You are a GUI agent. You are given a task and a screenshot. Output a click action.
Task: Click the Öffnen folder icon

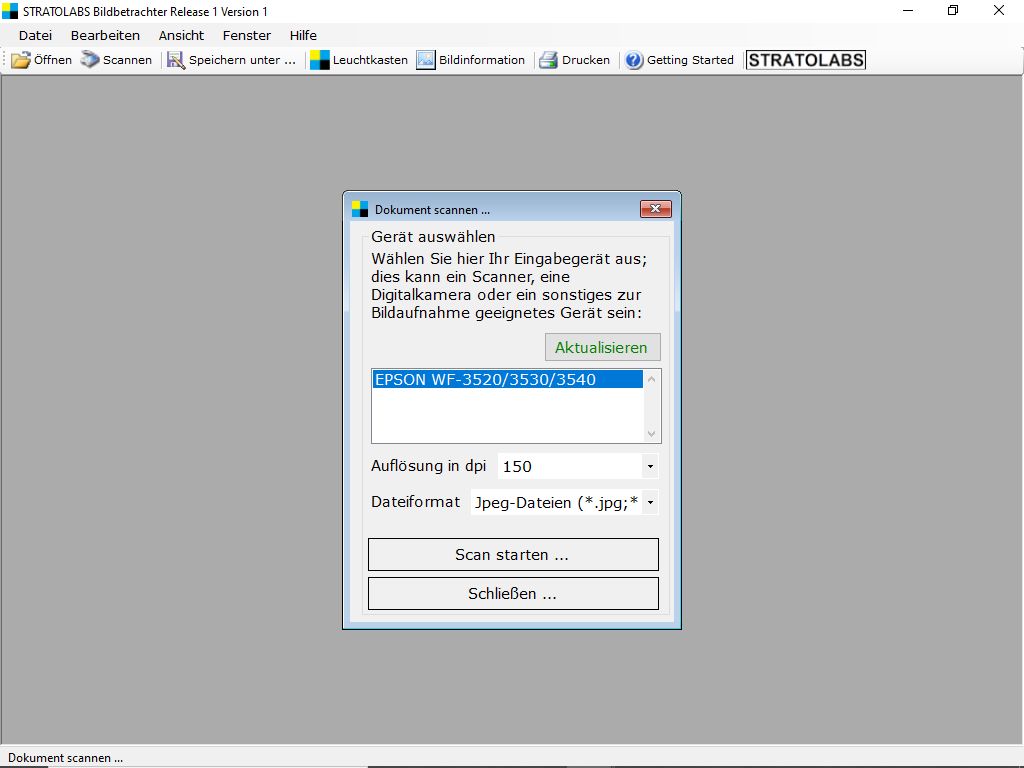point(21,60)
